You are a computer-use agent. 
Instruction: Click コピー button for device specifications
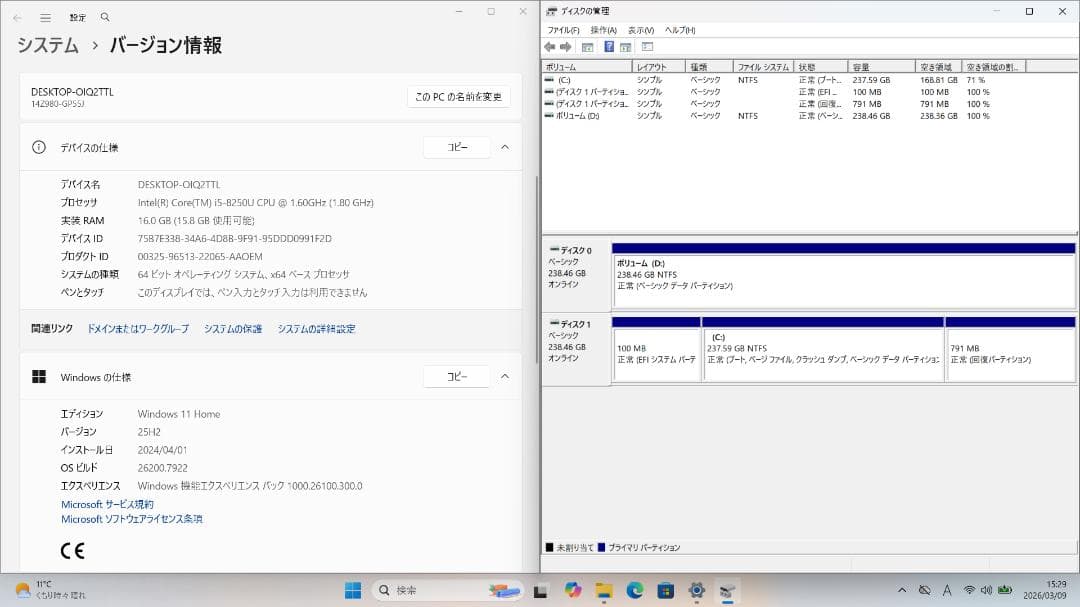click(457, 147)
